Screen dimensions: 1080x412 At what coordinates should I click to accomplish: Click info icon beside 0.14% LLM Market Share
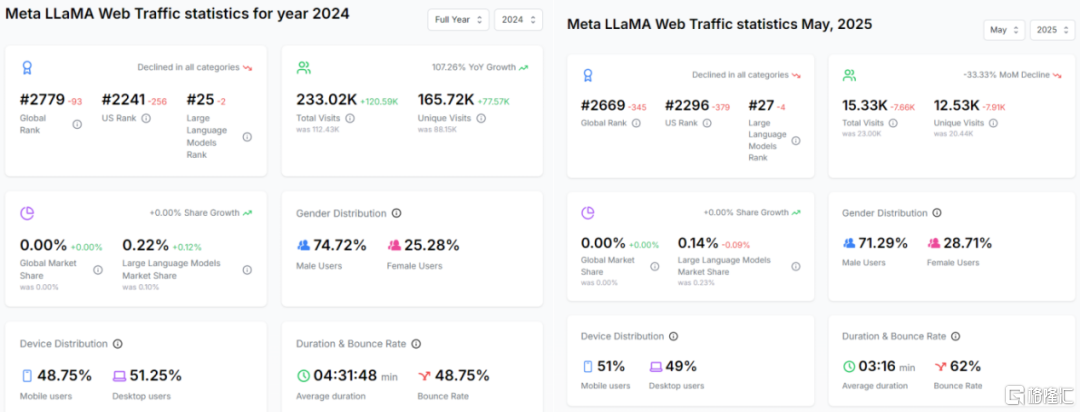[x=796, y=266]
